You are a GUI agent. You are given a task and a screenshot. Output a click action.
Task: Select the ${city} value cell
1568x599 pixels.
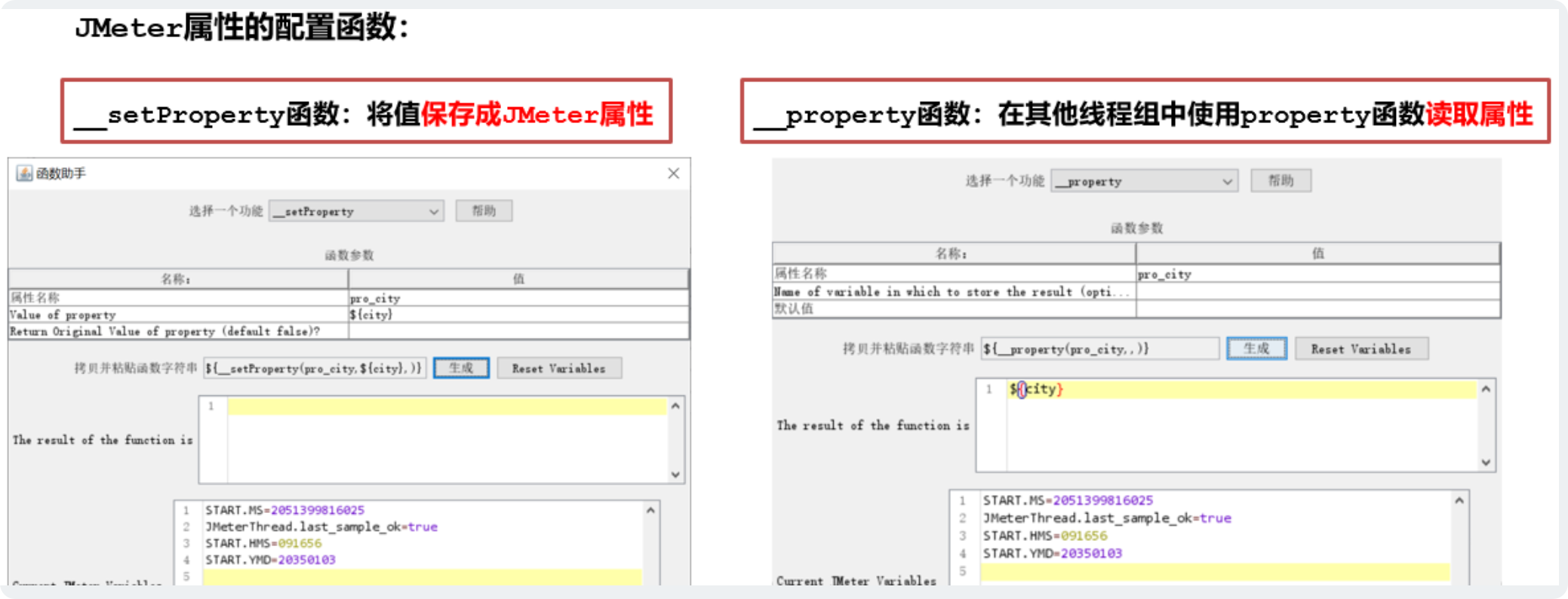pos(518,315)
